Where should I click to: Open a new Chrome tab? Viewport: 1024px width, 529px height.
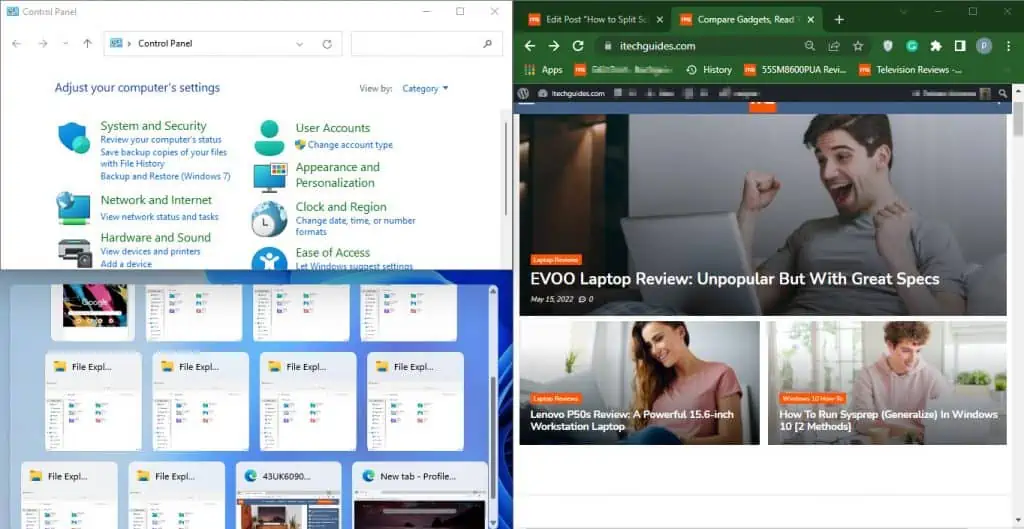(839, 20)
